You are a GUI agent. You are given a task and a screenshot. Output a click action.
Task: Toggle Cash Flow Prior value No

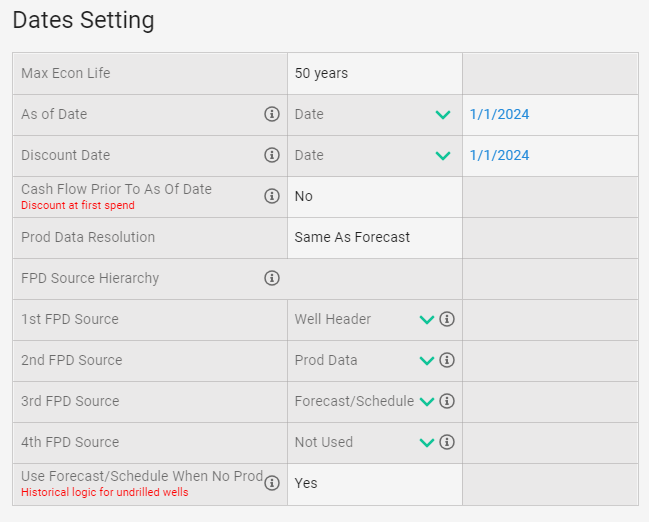click(x=304, y=196)
